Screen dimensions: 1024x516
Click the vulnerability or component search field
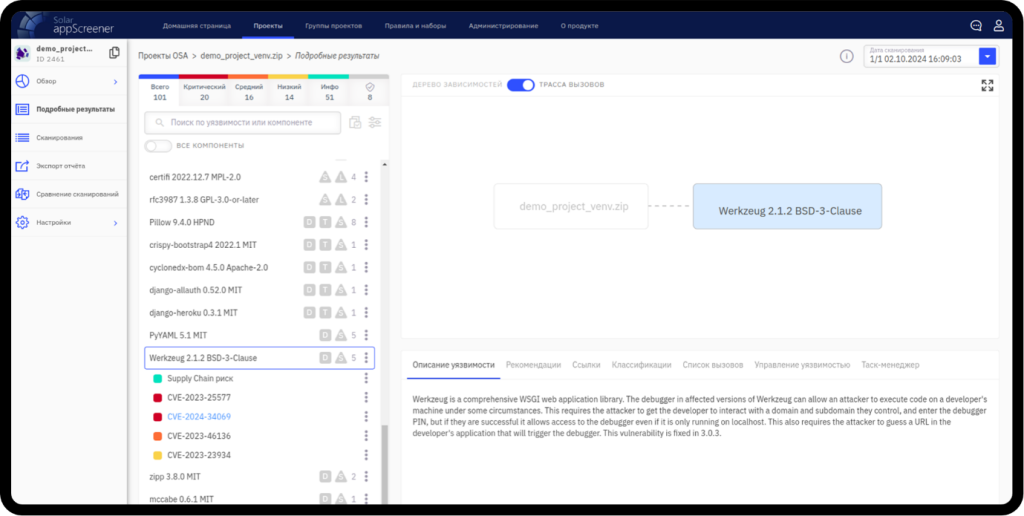(242, 122)
